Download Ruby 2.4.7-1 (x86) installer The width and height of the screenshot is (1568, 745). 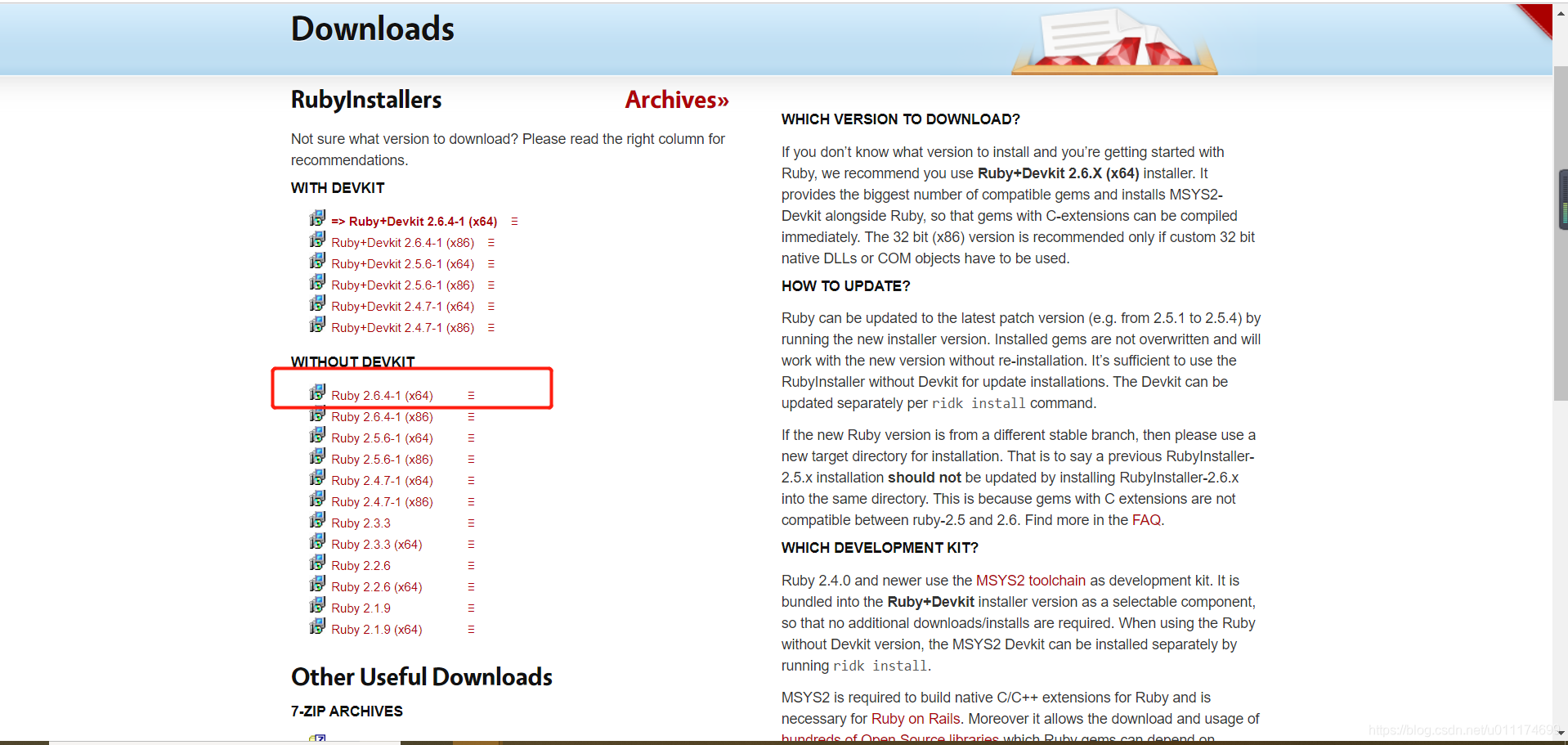(x=382, y=502)
